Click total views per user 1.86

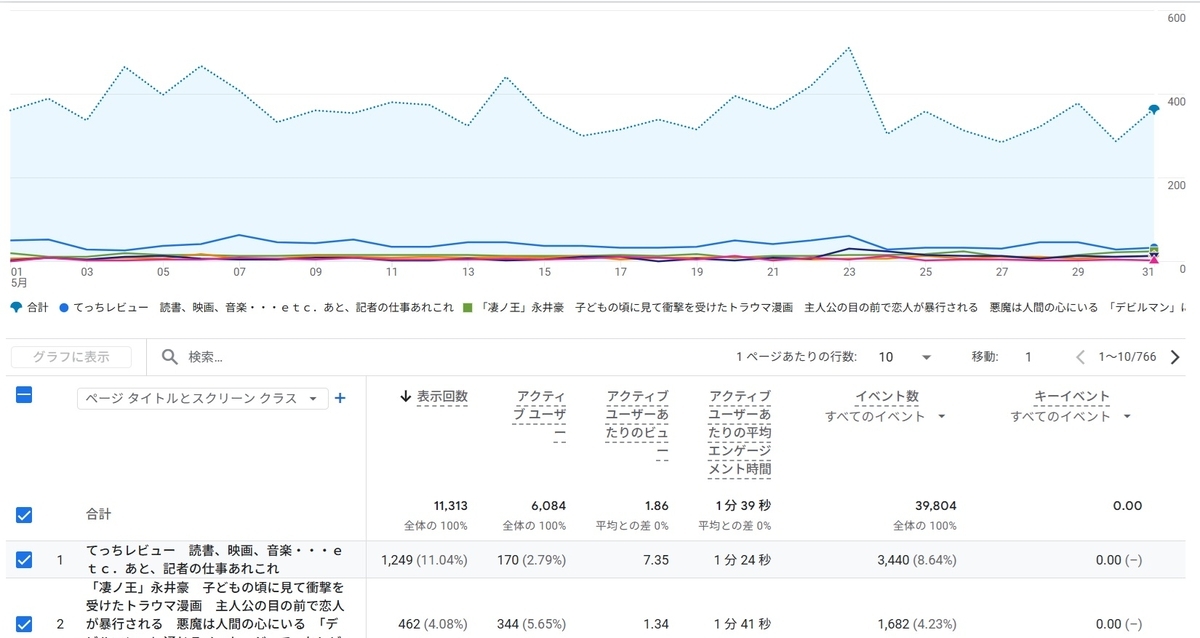tap(656, 506)
